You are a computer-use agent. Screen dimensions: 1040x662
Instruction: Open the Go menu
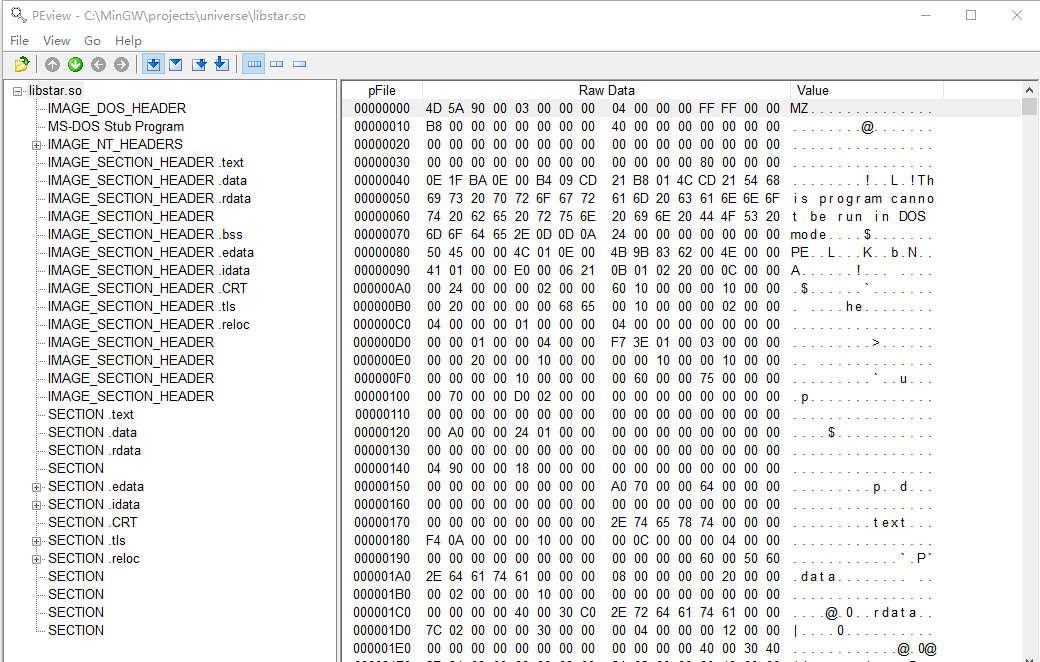pyautogui.click(x=92, y=41)
